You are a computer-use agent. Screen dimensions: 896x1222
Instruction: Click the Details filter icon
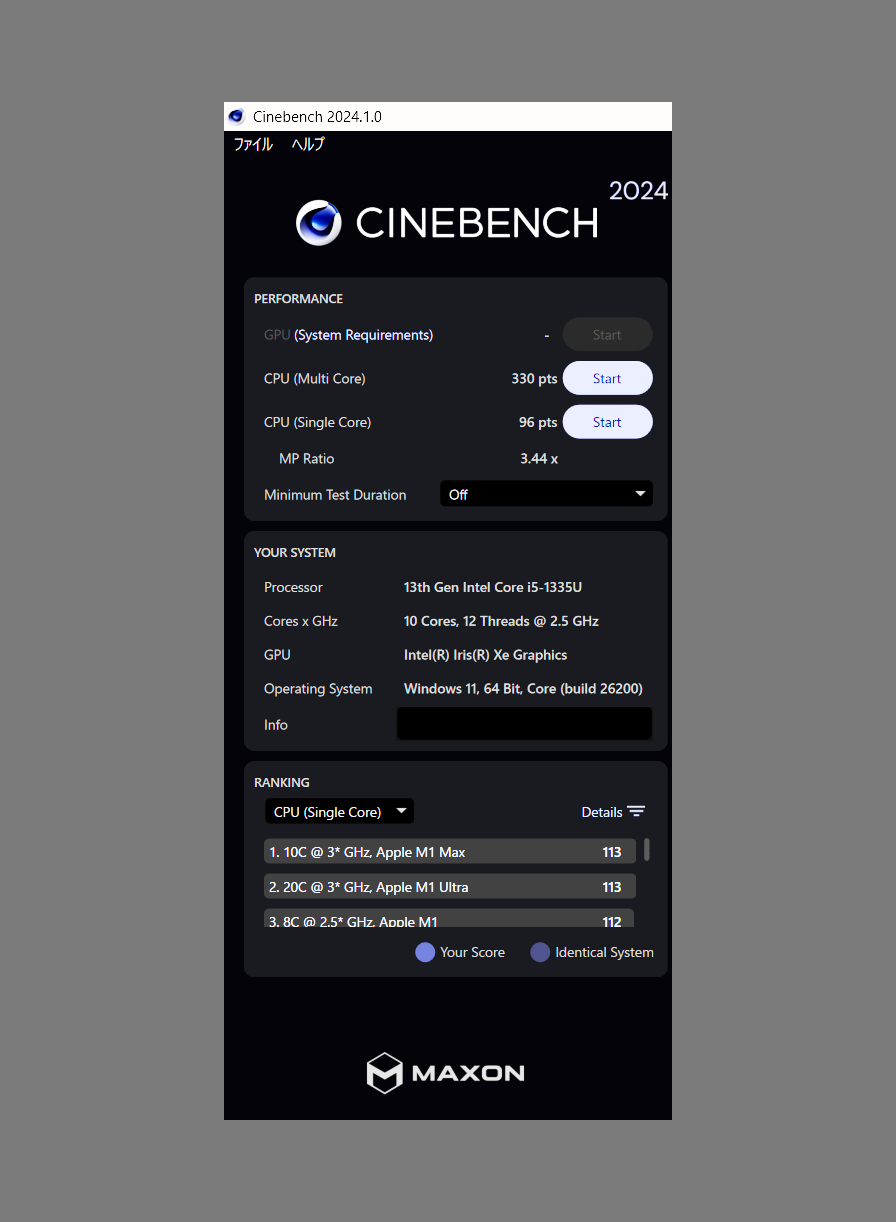636,812
